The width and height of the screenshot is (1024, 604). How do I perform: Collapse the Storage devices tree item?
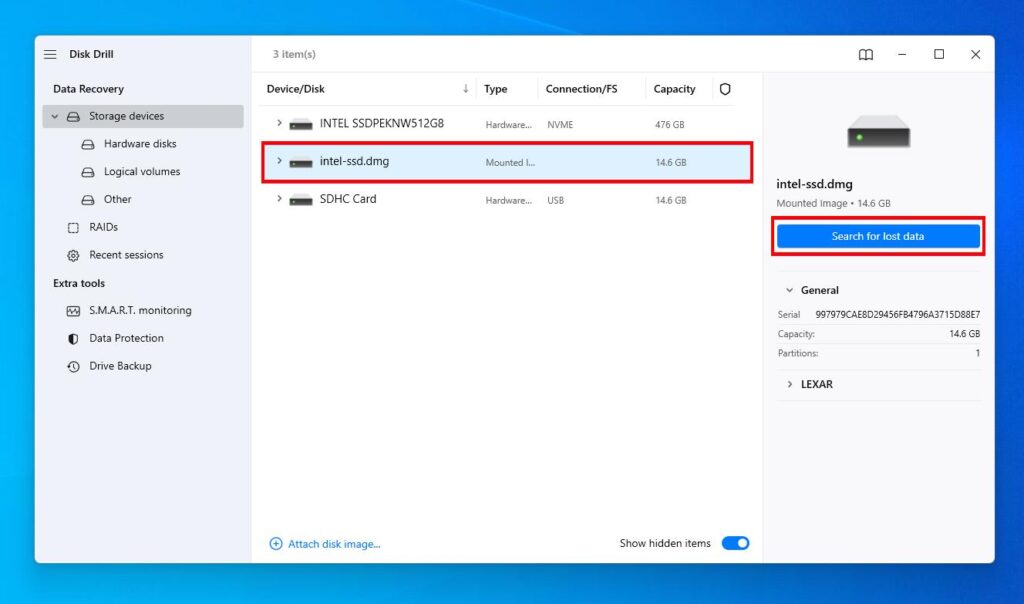point(55,115)
